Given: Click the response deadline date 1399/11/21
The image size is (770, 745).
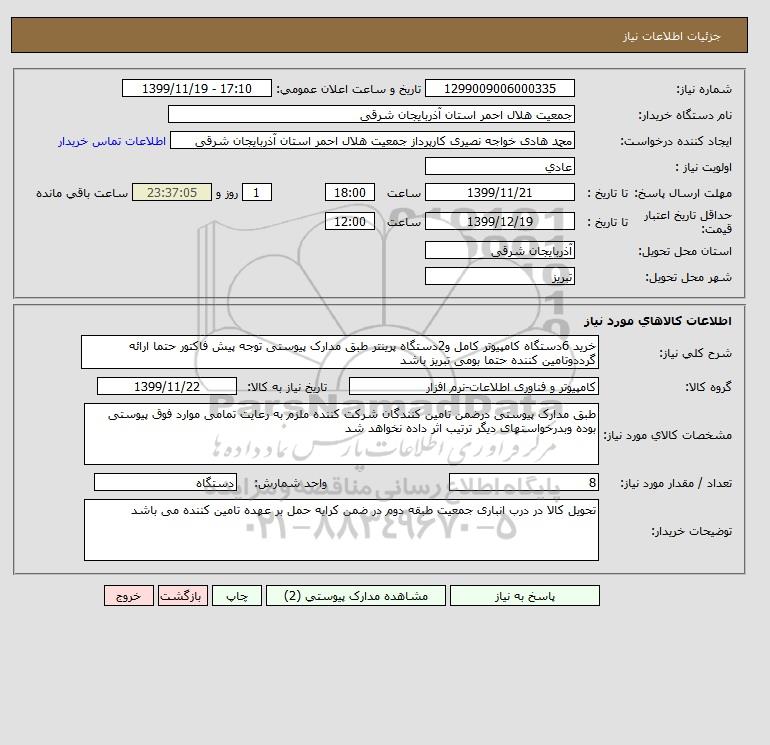Looking at the screenshot, I should (499, 193).
